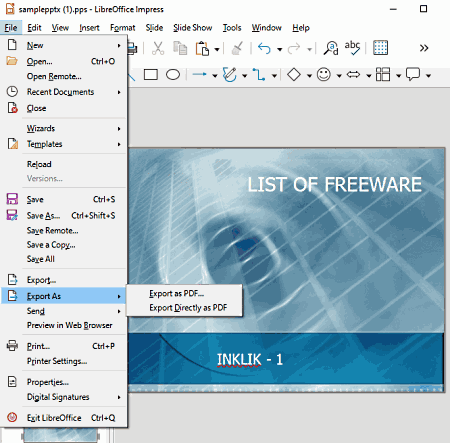Click the Exit LibreOffice power icon
The image size is (450, 443).
pos(12,417)
